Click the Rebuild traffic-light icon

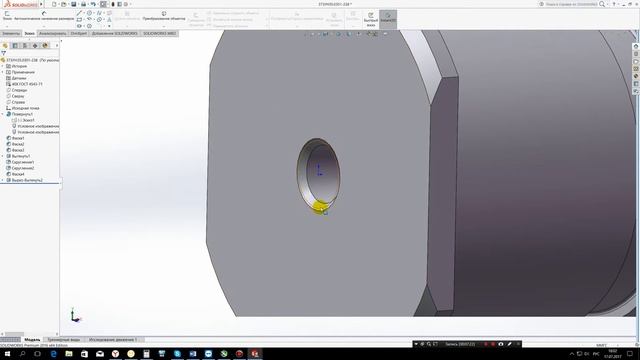(x=113, y=4)
